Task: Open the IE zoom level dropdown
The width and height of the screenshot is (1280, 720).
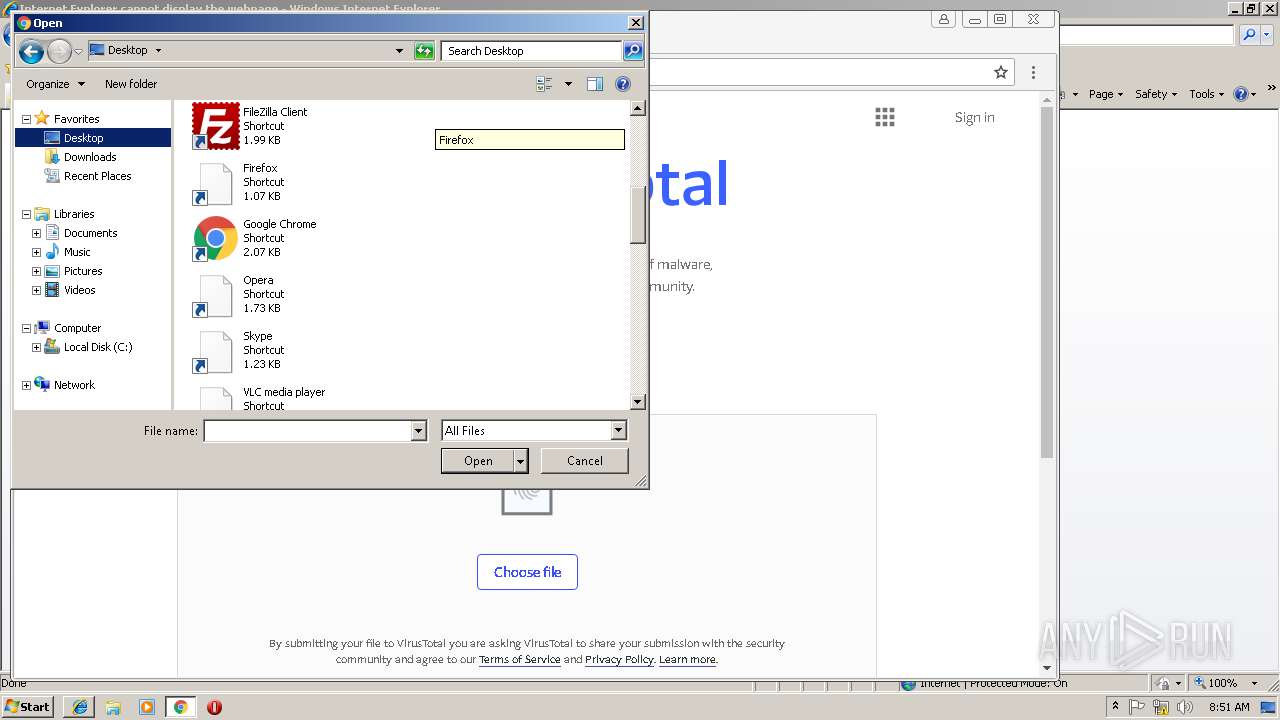Action: tap(1254, 684)
